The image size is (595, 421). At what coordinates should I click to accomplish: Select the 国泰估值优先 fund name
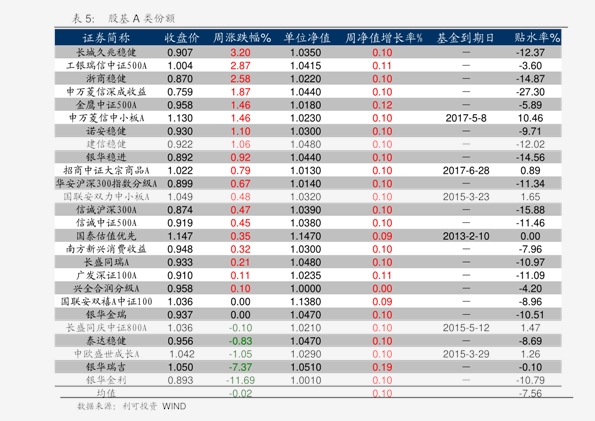106,236
